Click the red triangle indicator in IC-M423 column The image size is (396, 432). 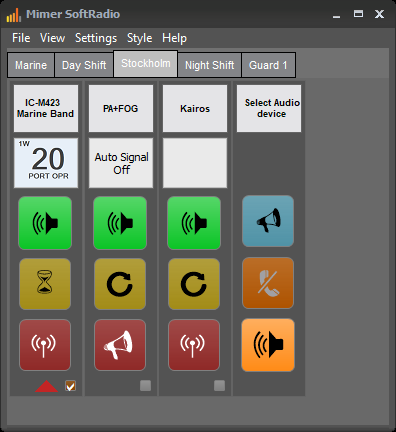click(x=47, y=386)
